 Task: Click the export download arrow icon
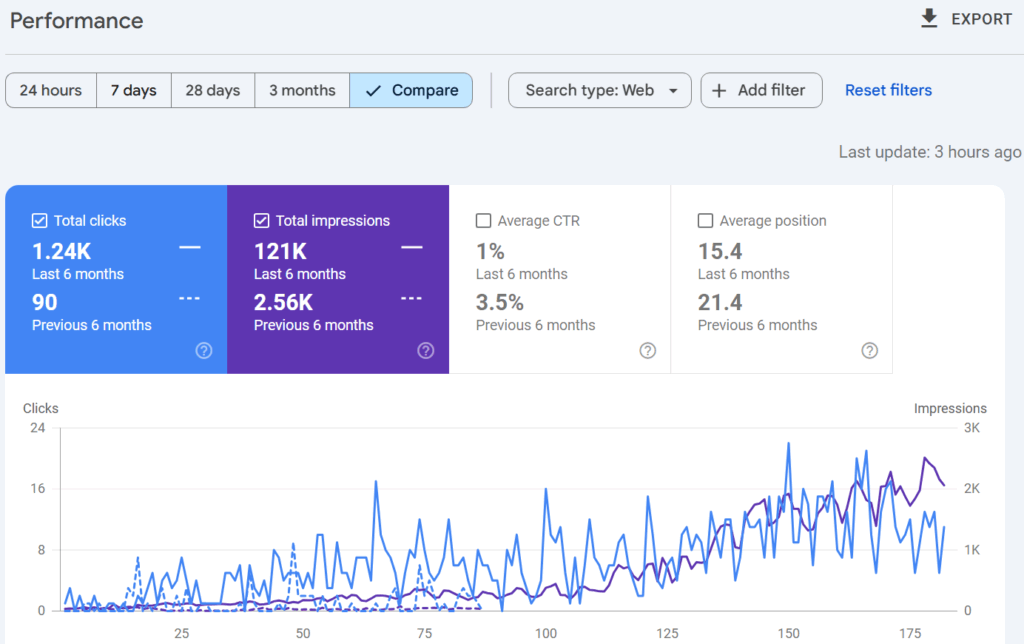tap(929, 19)
